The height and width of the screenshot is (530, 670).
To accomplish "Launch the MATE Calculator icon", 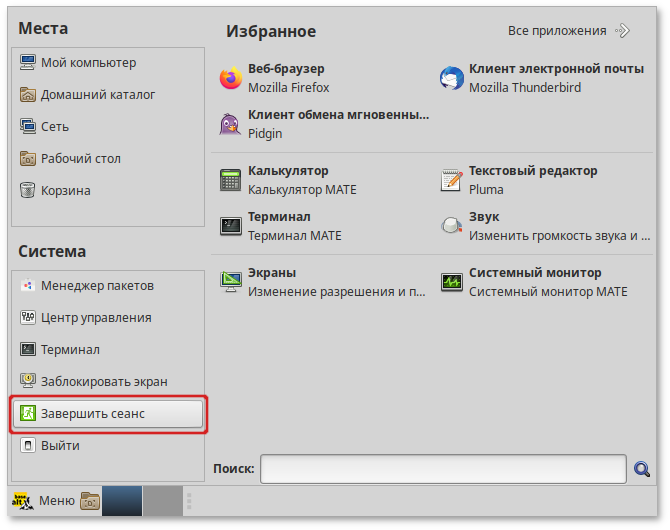I will click(230, 180).
